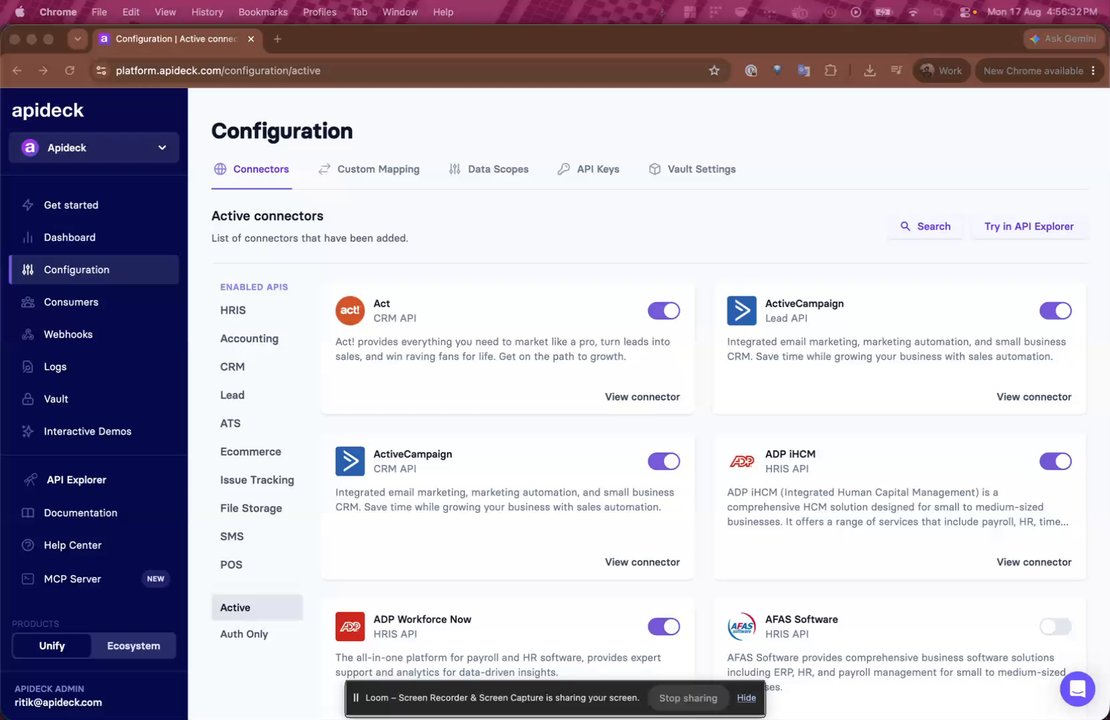Click the Act connector logo

coord(350,311)
